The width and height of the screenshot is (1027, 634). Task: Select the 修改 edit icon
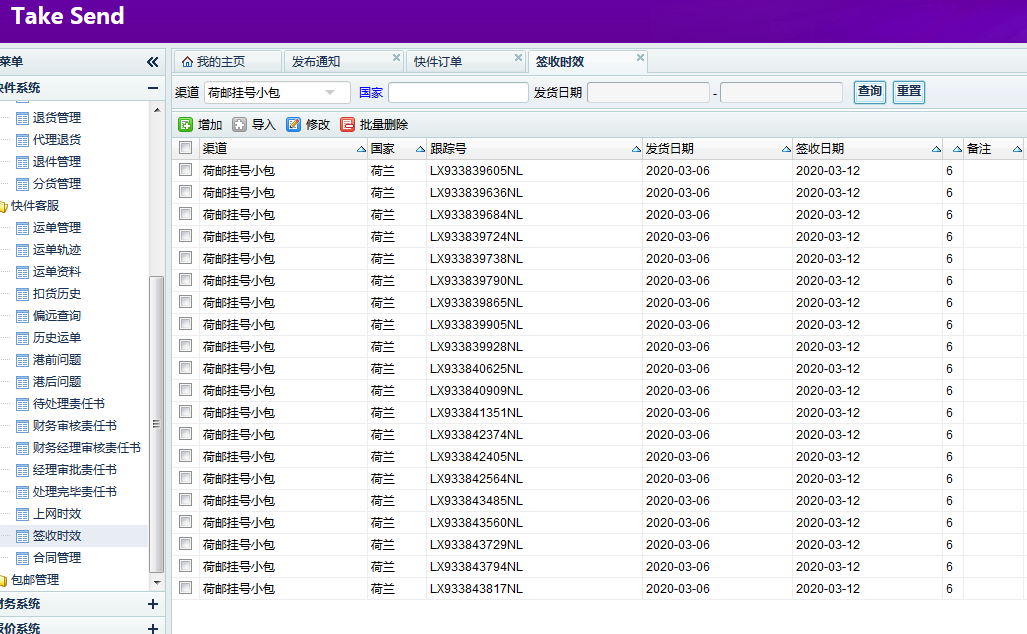(x=293, y=124)
